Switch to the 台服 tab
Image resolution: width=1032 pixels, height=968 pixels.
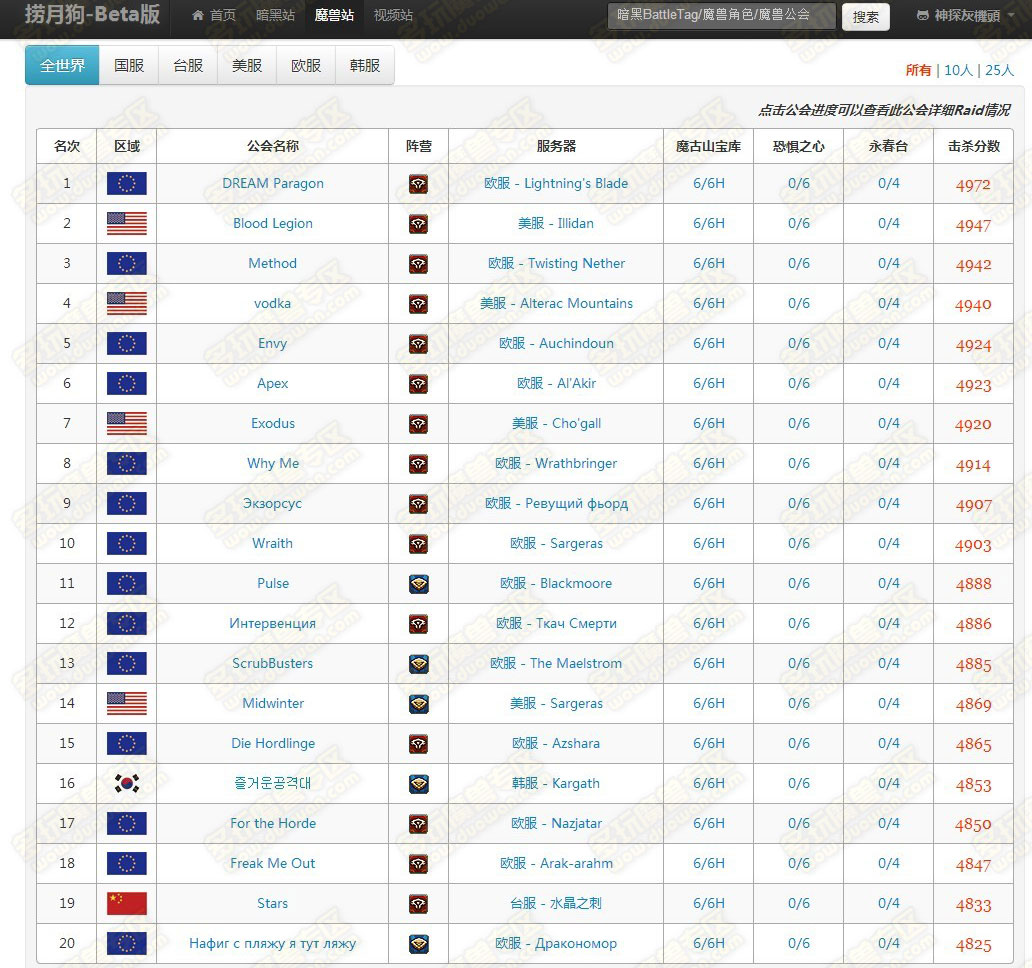[188, 65]
